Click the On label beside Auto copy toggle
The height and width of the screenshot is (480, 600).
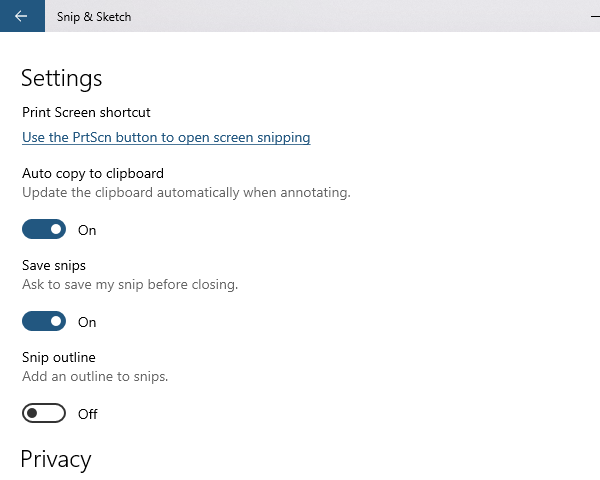click(87, 230)
